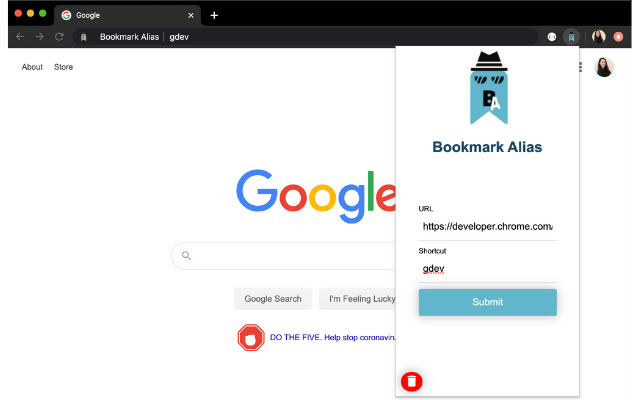Click the URL field label
Screen dimensions: 640x400
tap(426, 209)
